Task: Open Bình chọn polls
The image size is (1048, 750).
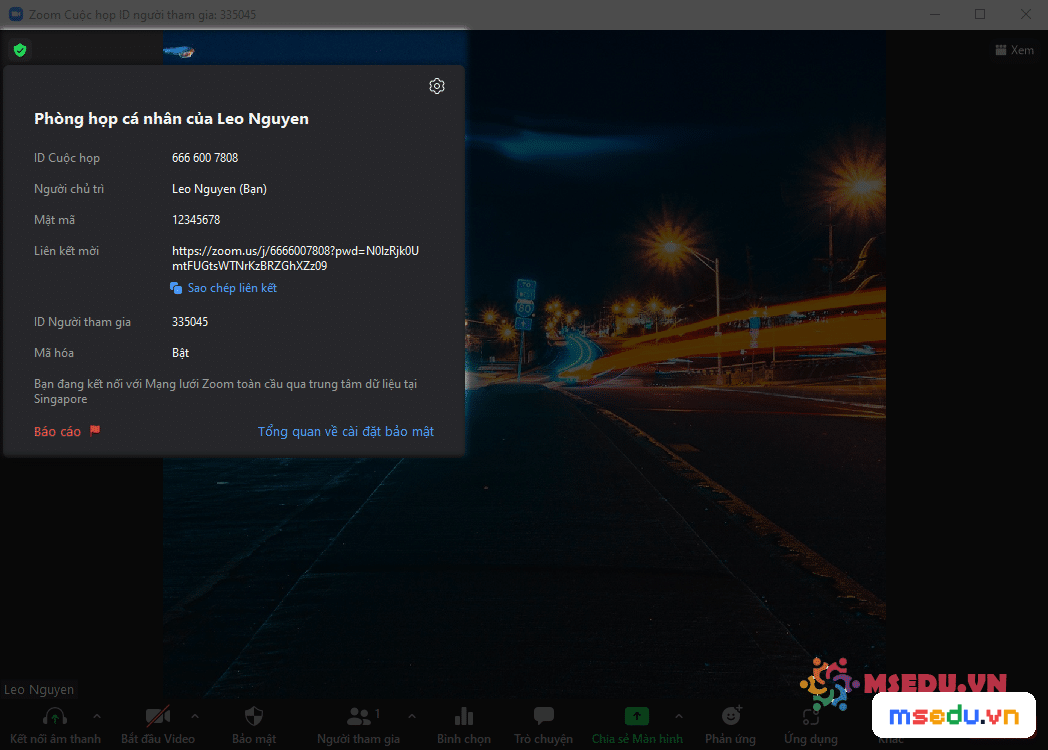Action: point(464,725)
